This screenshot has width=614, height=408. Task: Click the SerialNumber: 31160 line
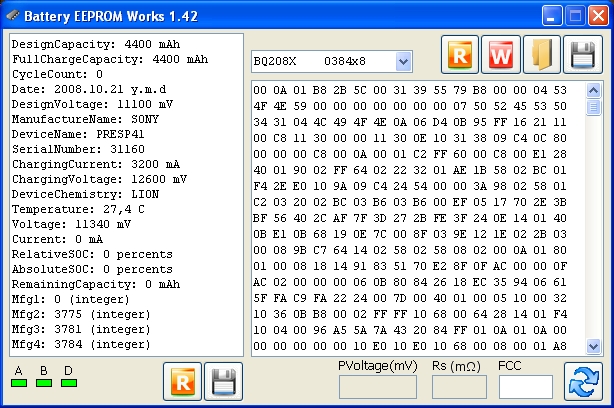78,149
